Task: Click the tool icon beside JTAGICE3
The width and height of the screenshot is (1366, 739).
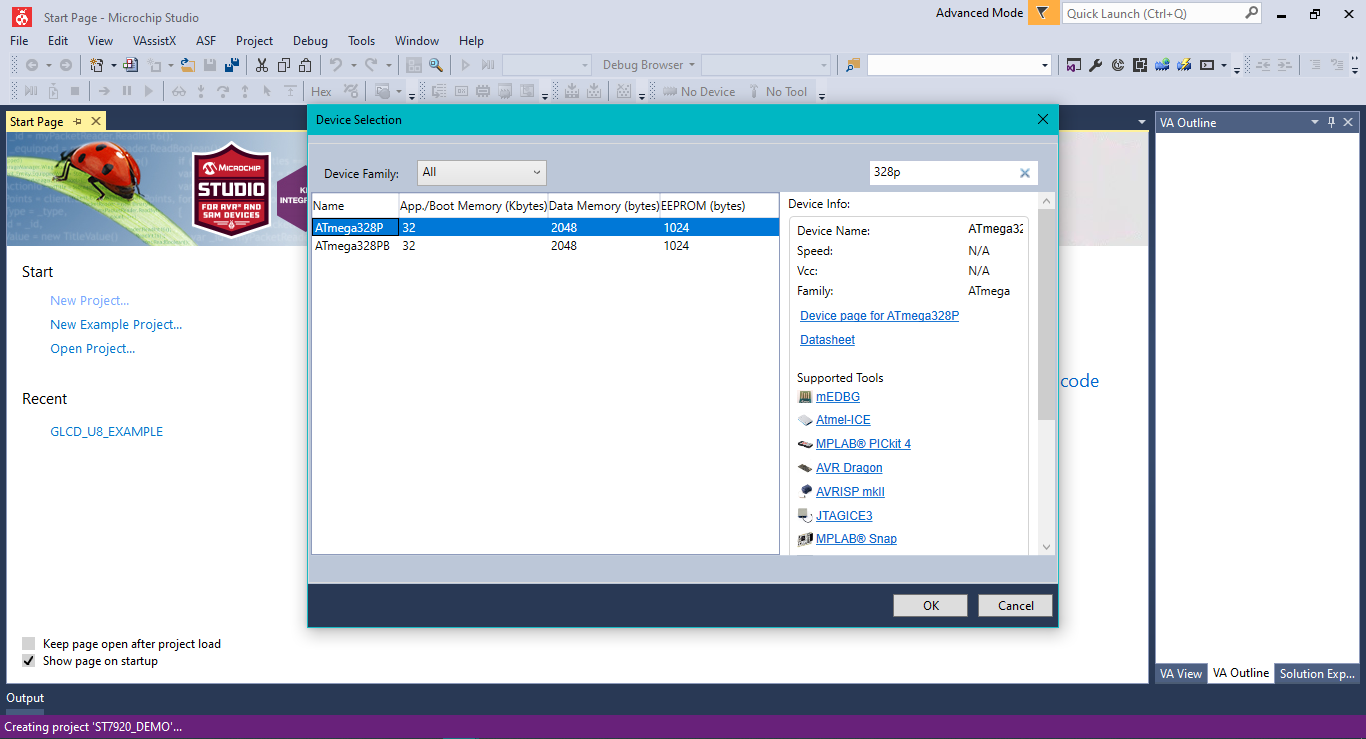Action: pos(806,516)
